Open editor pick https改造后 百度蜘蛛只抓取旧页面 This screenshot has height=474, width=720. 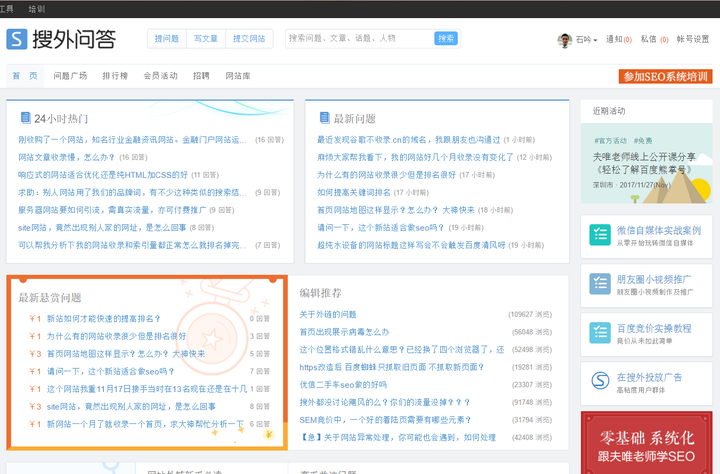[392, 367]
